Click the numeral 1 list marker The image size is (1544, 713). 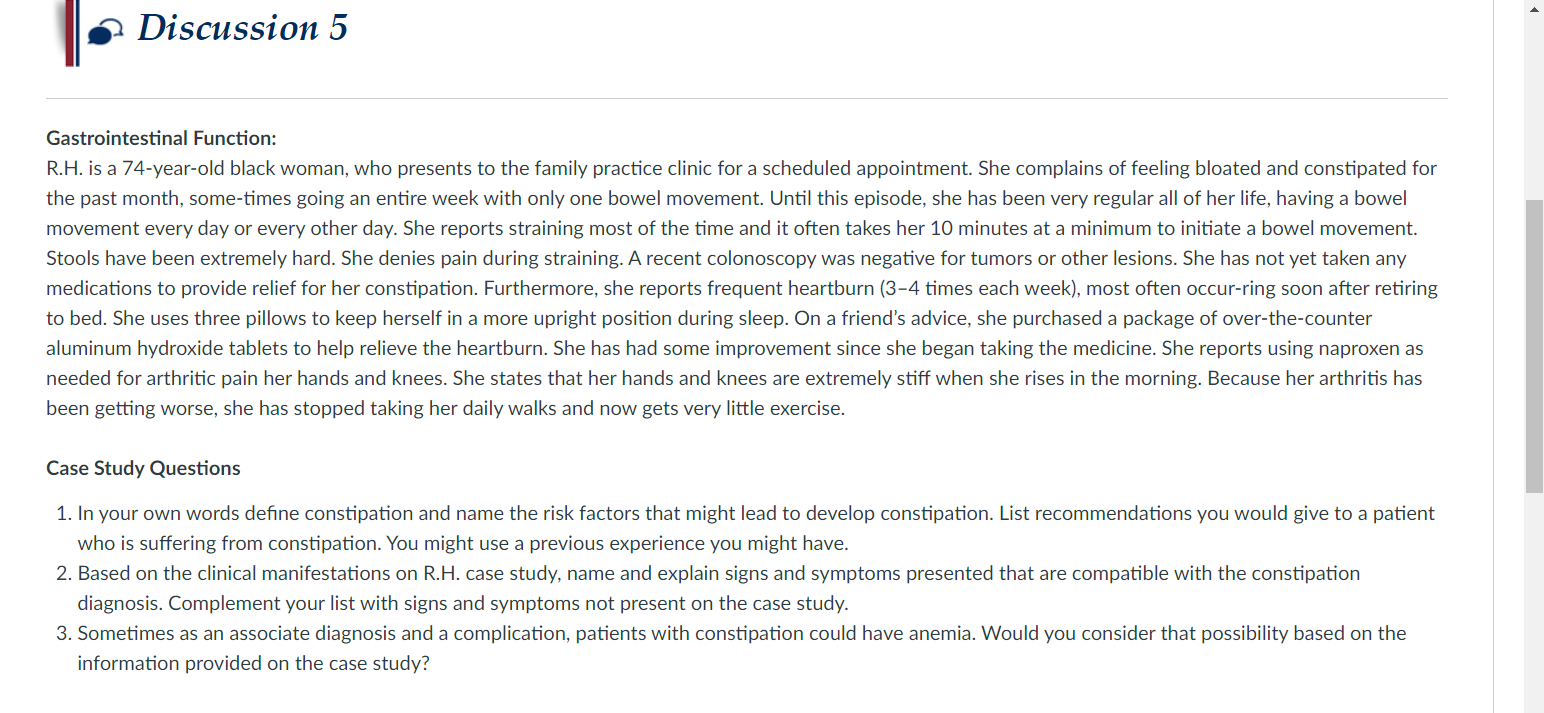click(63, 513)
